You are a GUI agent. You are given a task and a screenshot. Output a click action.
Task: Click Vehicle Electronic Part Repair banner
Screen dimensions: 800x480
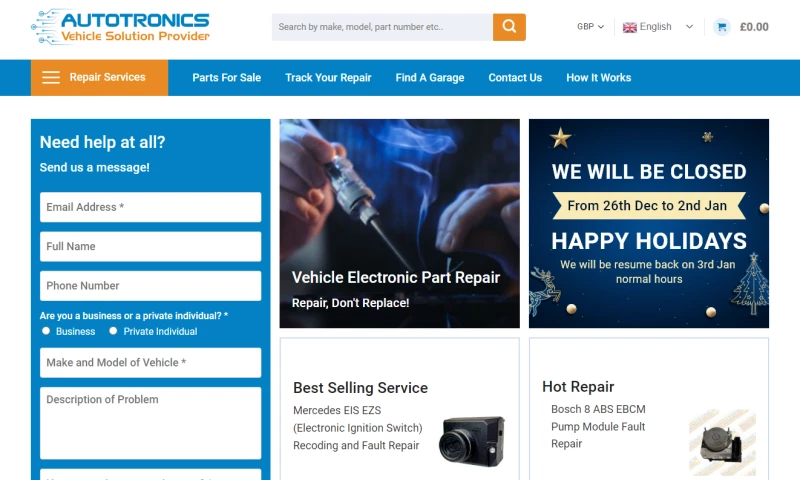point(399,223)
